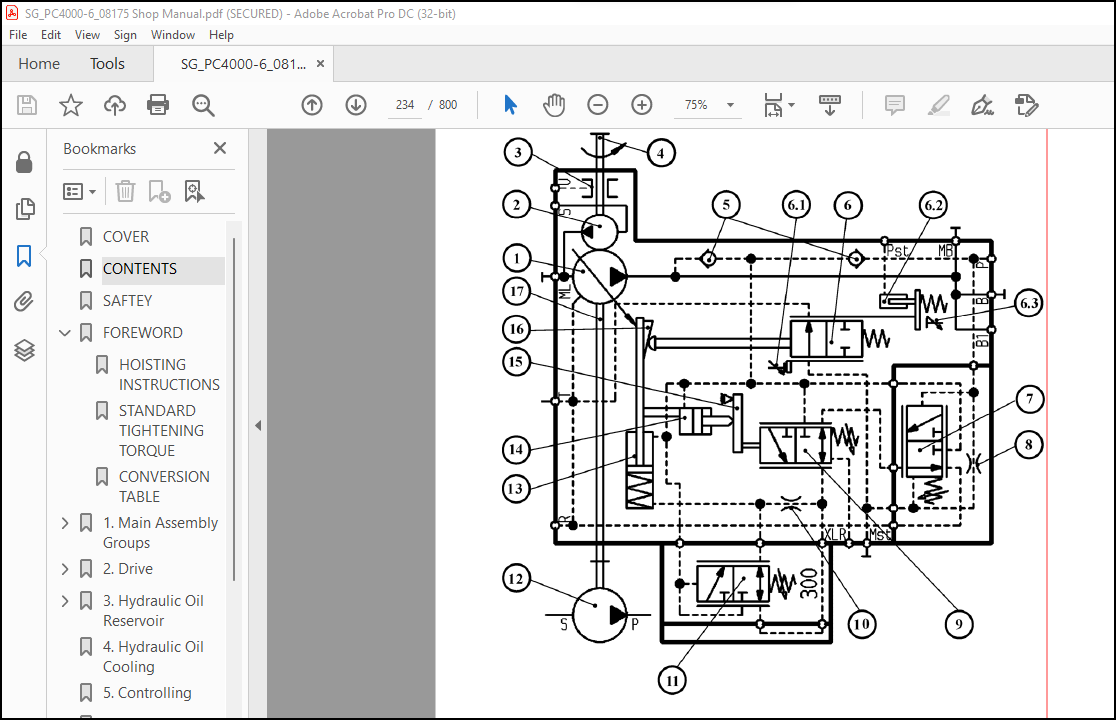Jump to HOISTING INSTRUCTIONS bookmark
The width and height of the screenshot is (1116, 720).
pos(169,374)
